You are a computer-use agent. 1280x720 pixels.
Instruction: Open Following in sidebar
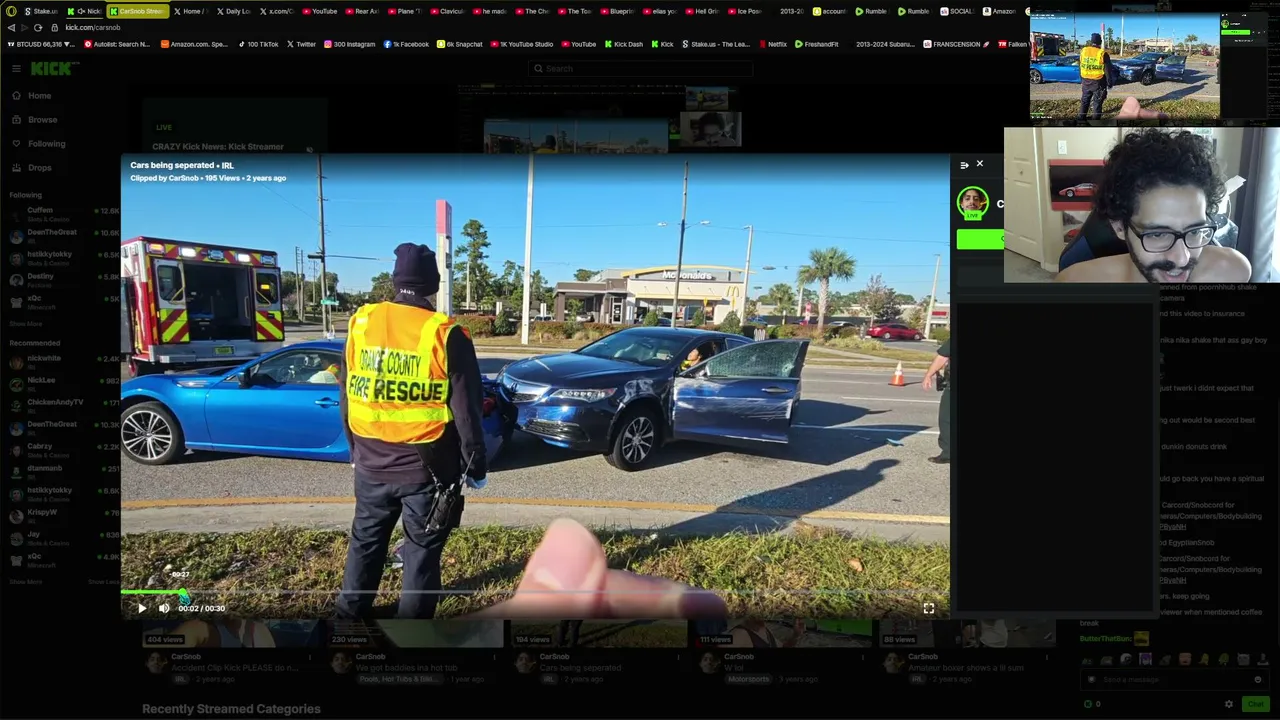point(46,144)
